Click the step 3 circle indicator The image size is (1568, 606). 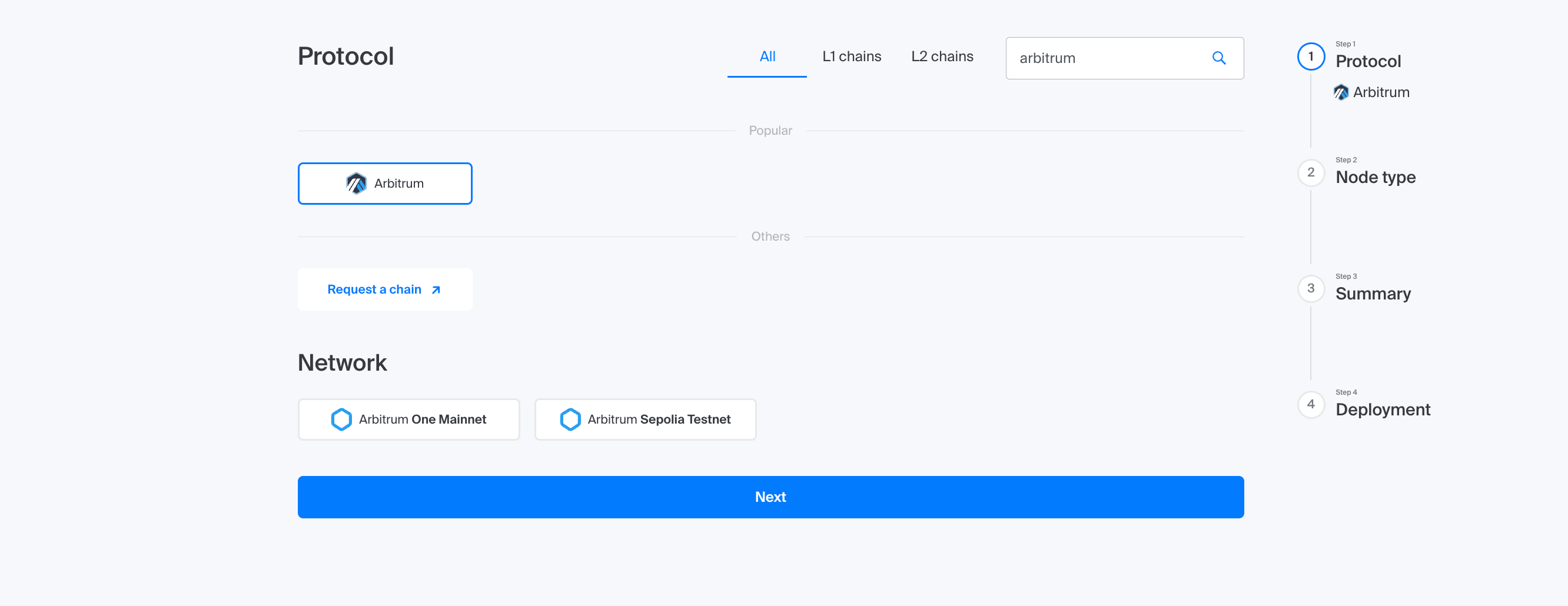tap(1311, 288)
